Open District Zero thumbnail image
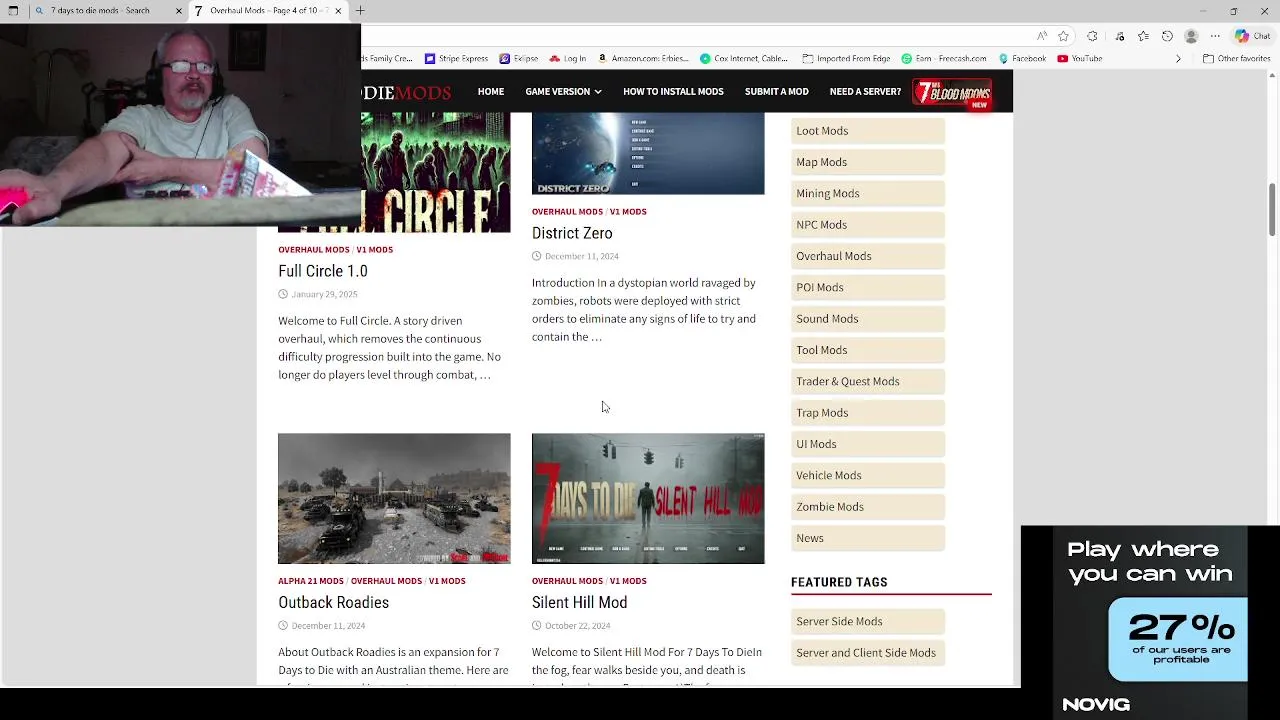This screenshot has width=1280, height=720. point(648,153)
